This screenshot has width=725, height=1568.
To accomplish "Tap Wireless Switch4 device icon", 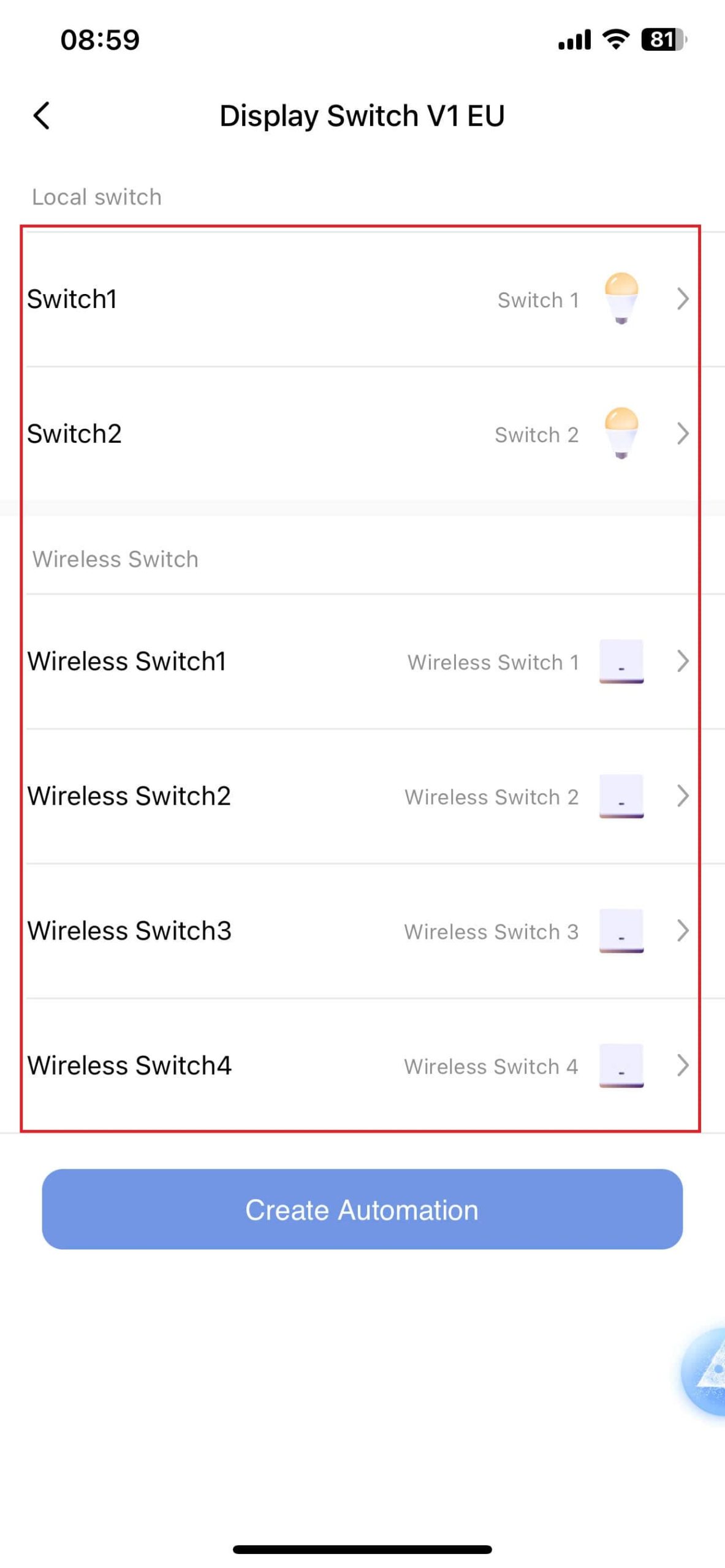I will coord(621,1065).
